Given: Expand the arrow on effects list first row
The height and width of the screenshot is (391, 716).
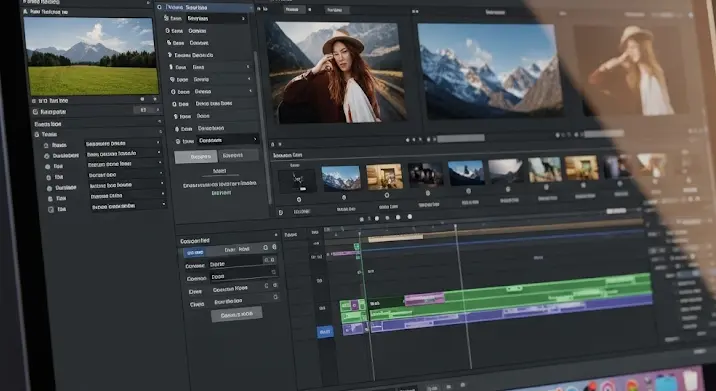Looking at the screenshot, I should (243, 19).
